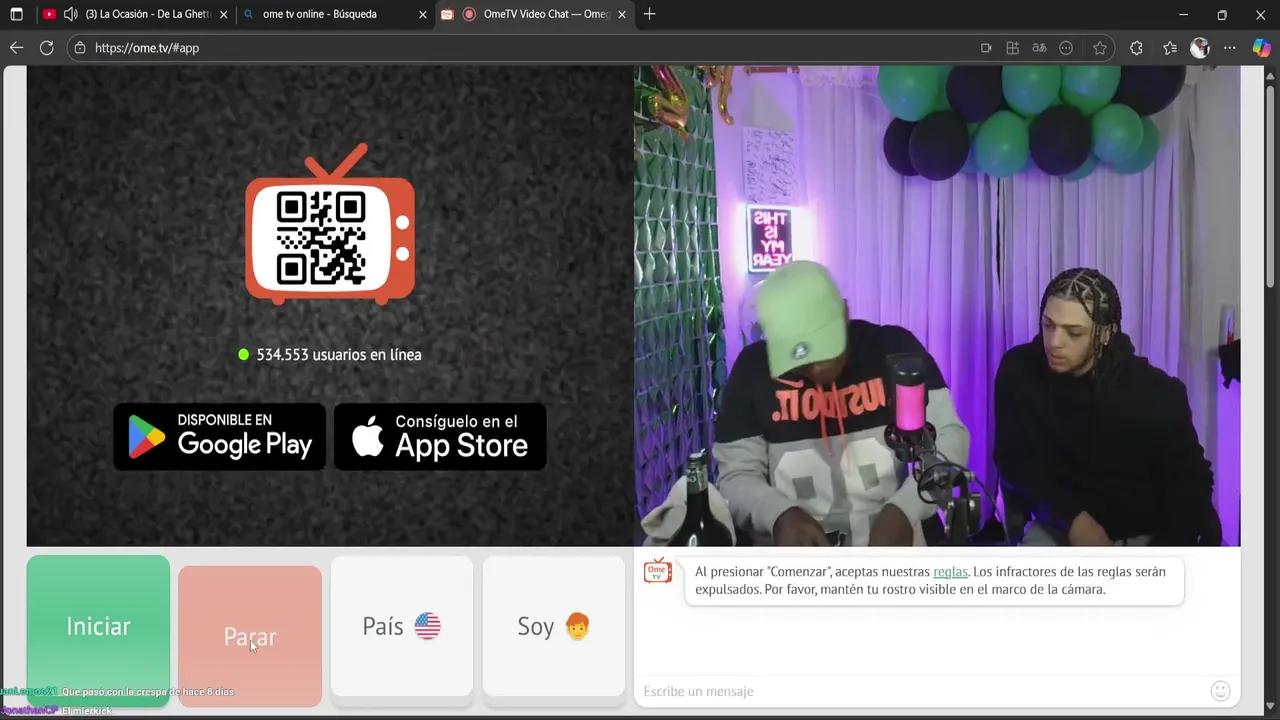
Task: Open the Copilot sidebar
Action: [1261, 47]
